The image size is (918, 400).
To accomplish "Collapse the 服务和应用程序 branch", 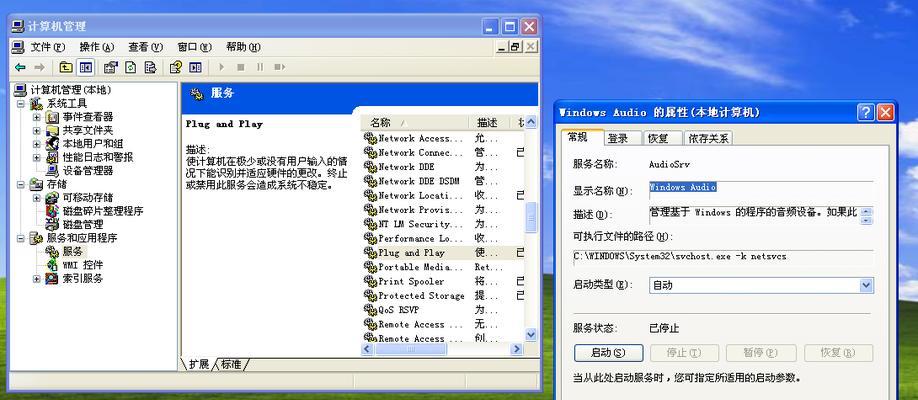I will tap(21, 238).
